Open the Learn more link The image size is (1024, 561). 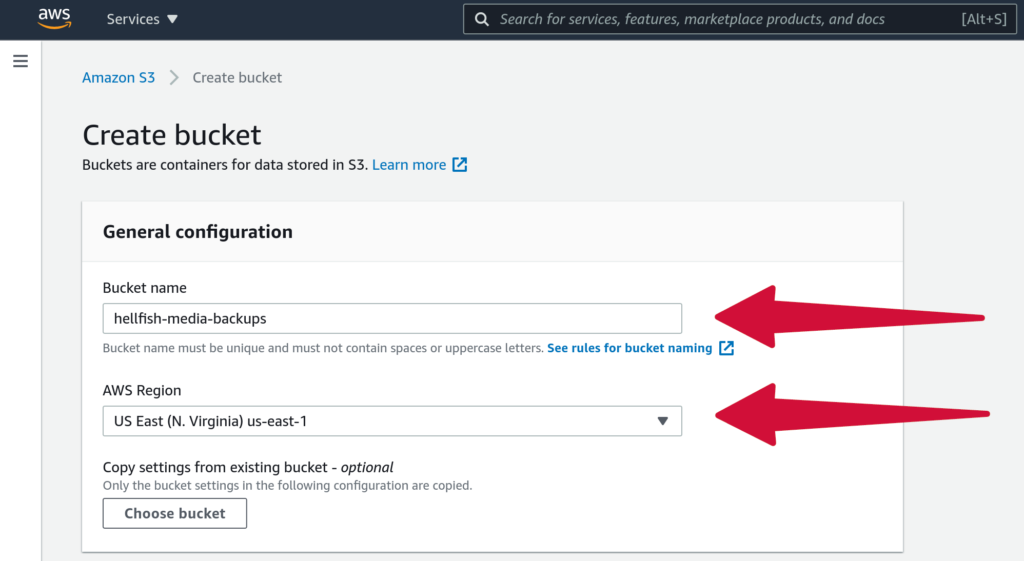point(409,165)
